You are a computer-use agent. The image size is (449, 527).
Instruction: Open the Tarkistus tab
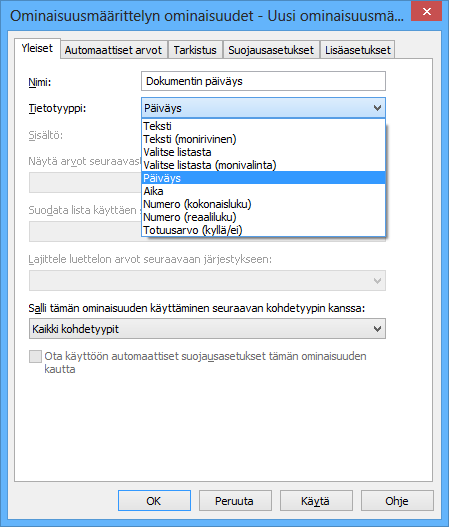195,50
